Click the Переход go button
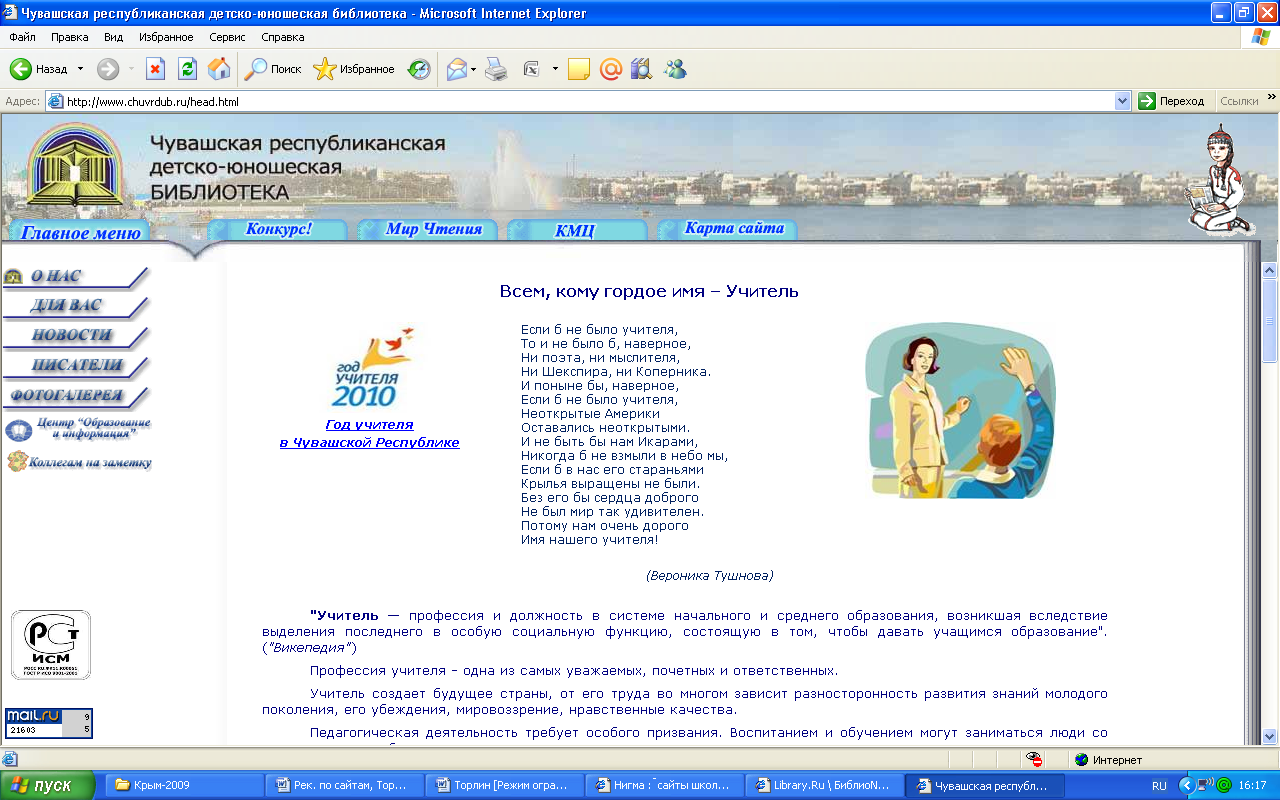Screen dimensions: 1280x800 click(1171, 101)
